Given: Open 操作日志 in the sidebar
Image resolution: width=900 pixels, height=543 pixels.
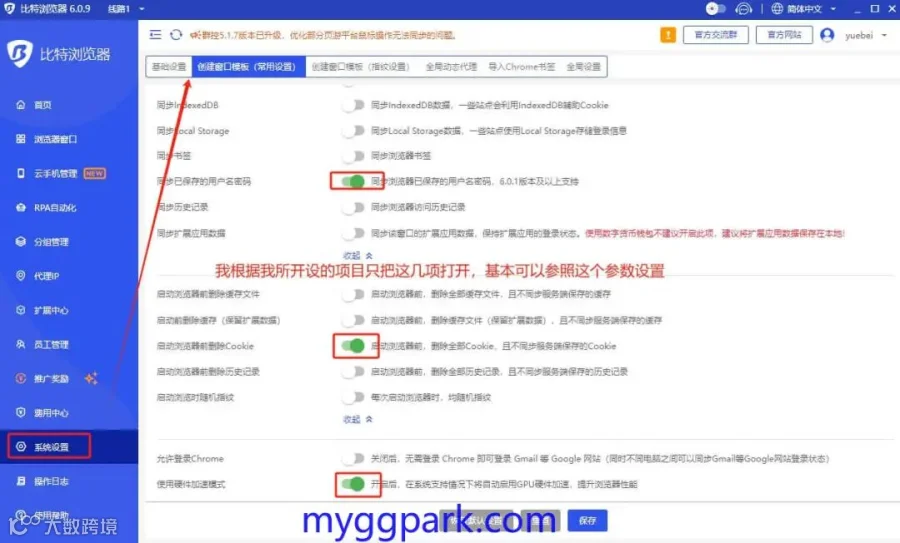Looking at the screenshot, I should pos(51,481).
